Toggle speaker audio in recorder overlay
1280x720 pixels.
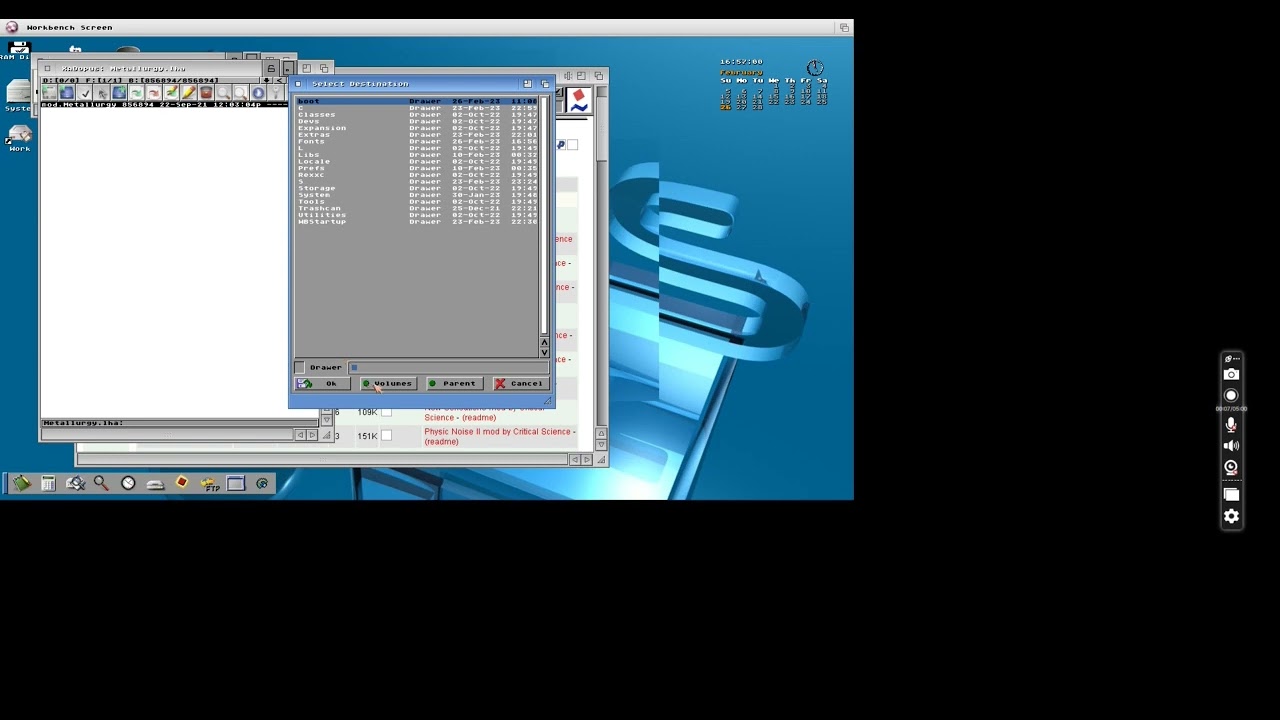coord(1232,446)
